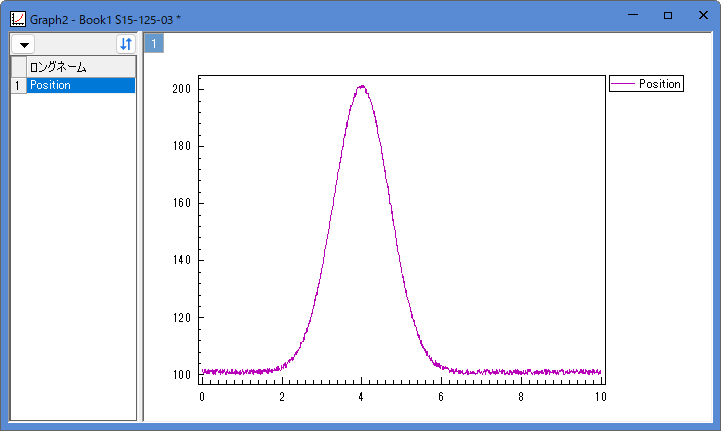Screen dimensions: 721x431
Task: Click the ロングネーム column header
Action: coord(81,67)
